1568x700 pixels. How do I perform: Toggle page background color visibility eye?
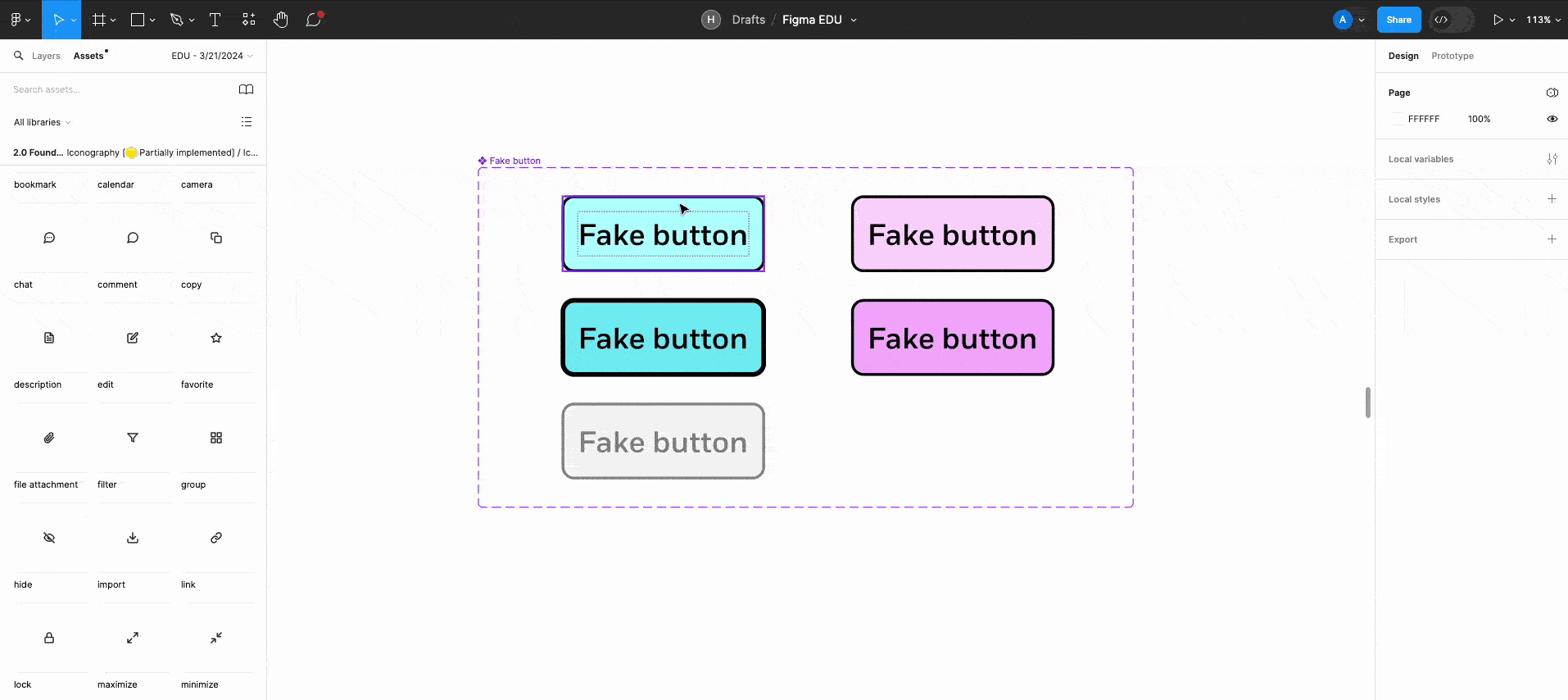1552,119
